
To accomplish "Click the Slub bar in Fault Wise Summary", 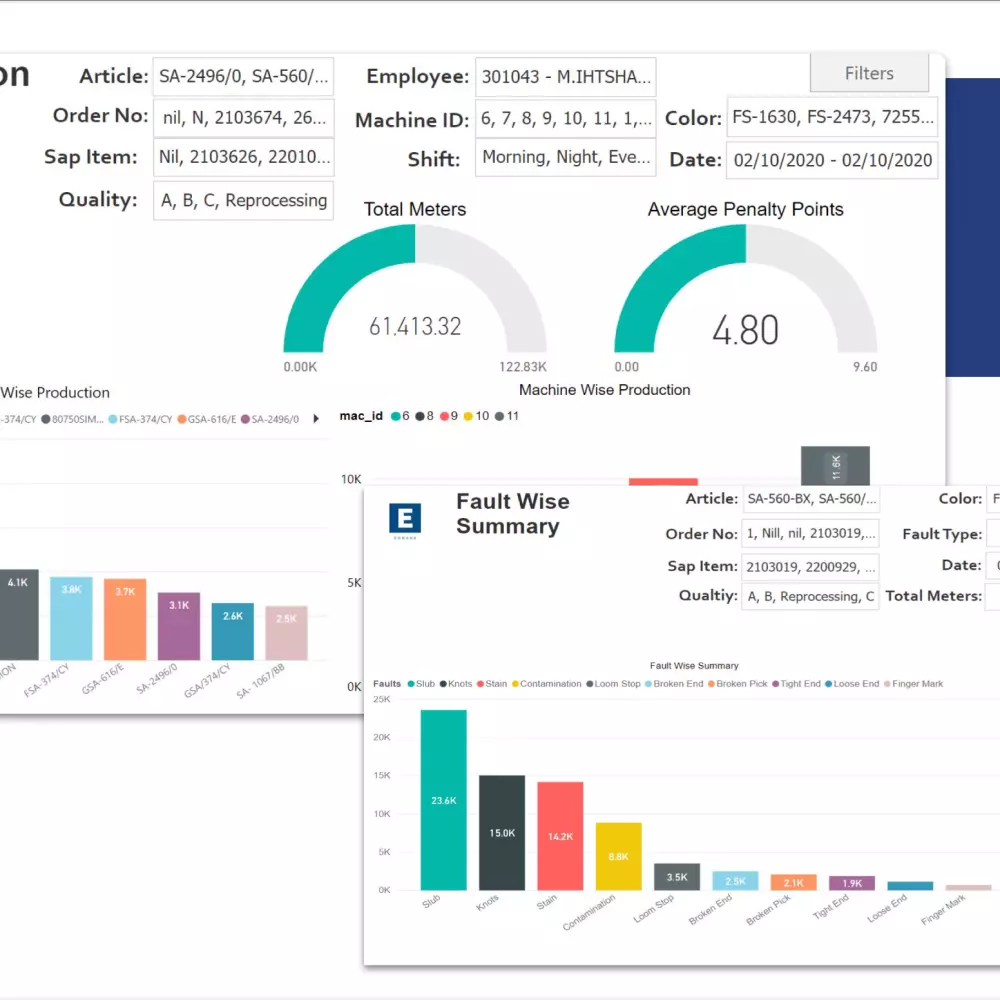I will [442, 800].
